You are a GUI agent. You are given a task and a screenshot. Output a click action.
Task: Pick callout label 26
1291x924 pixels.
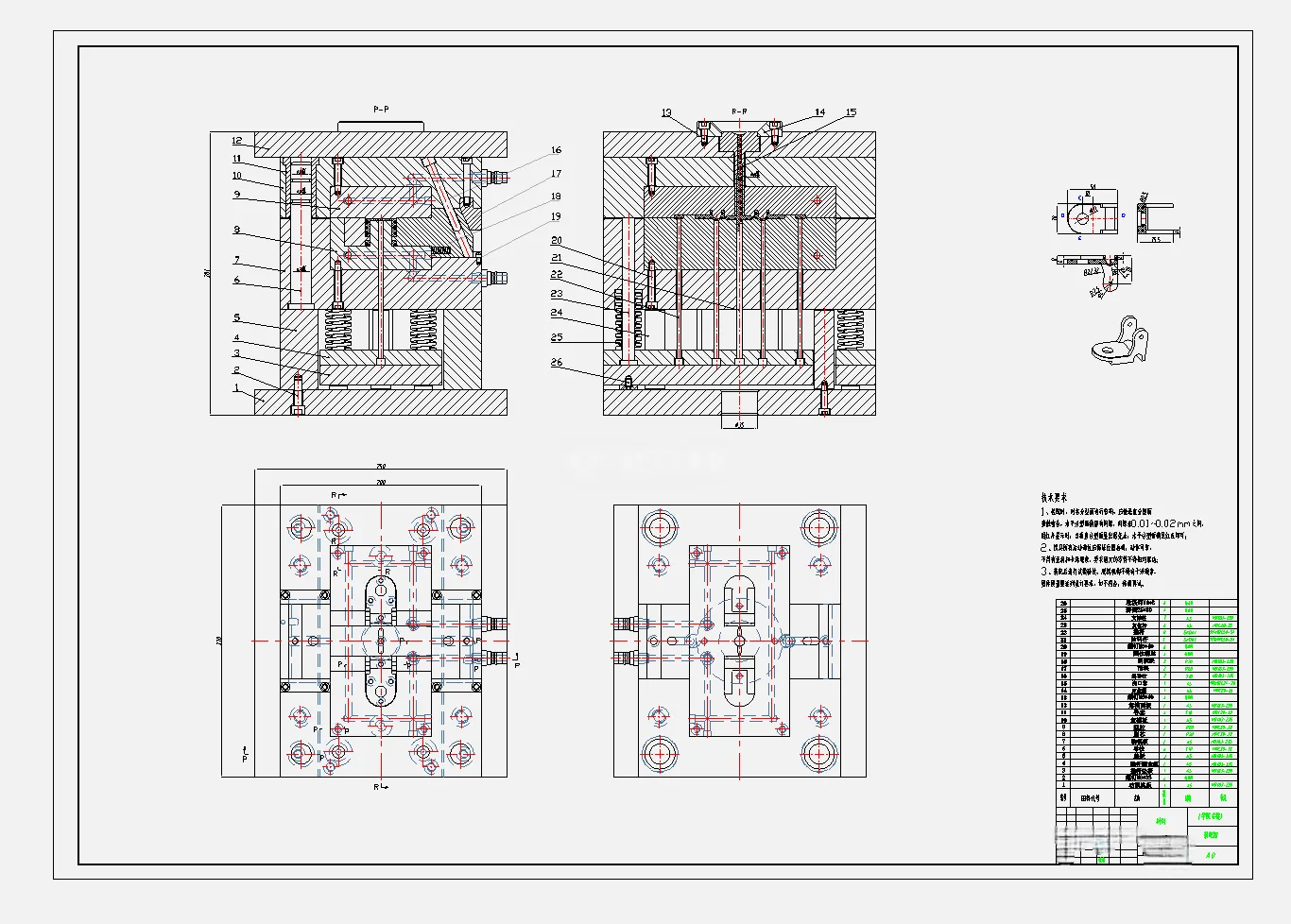[x=557, y=362]
